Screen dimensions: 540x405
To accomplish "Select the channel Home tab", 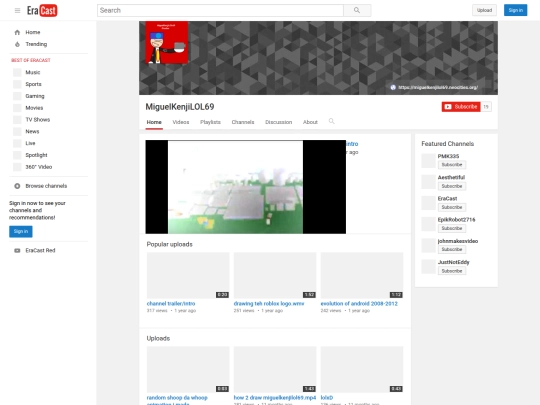I will coord(154,122).
